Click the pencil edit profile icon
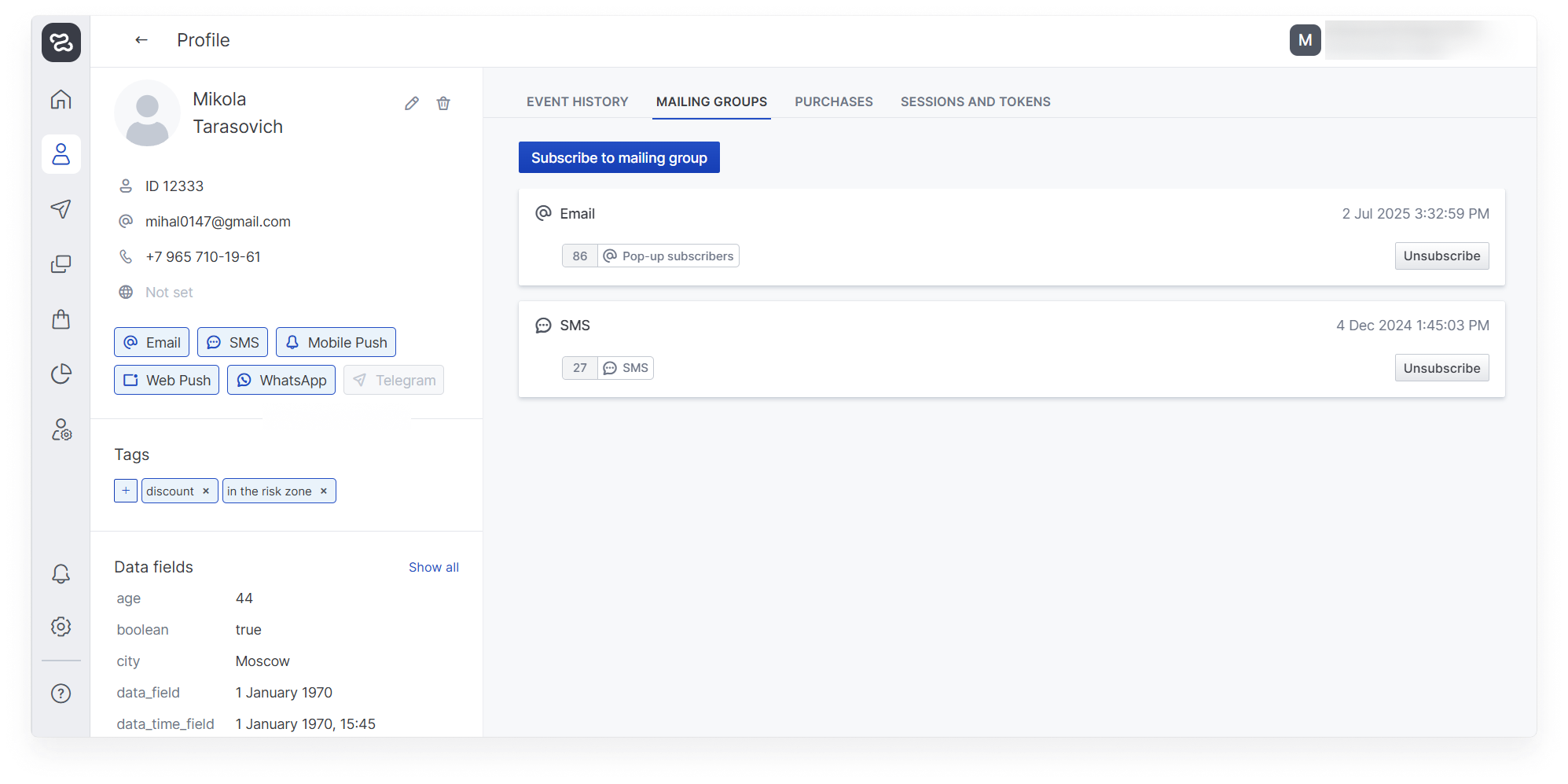 point(411,104)
